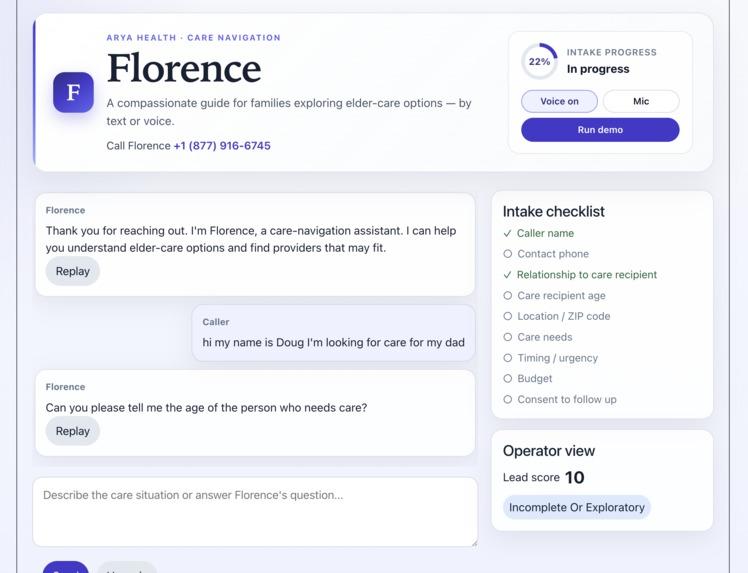Replay Florence's greeting message
This screenshot has height=573, width=748.
click(73, 271)
